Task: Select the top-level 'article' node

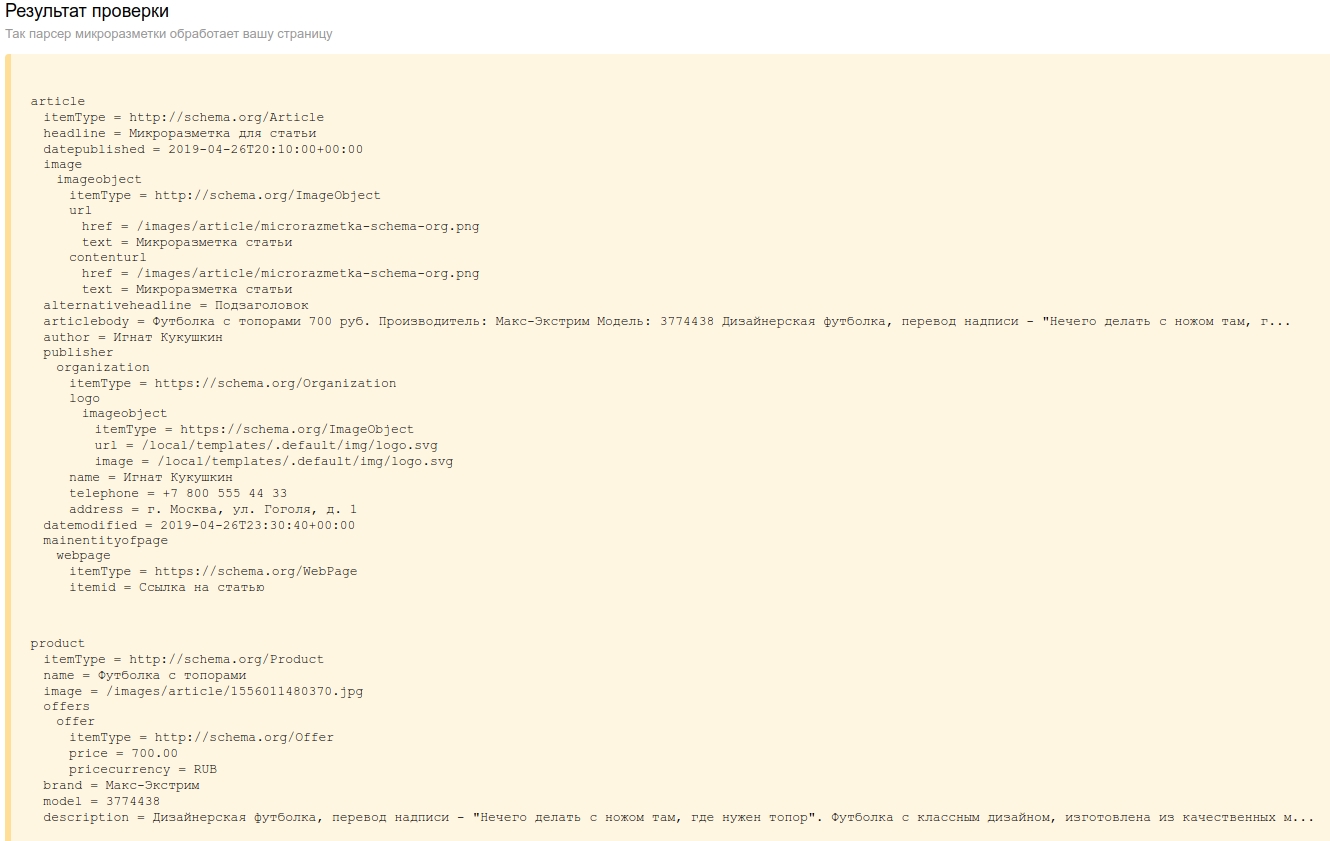Action: click(57, 101)
